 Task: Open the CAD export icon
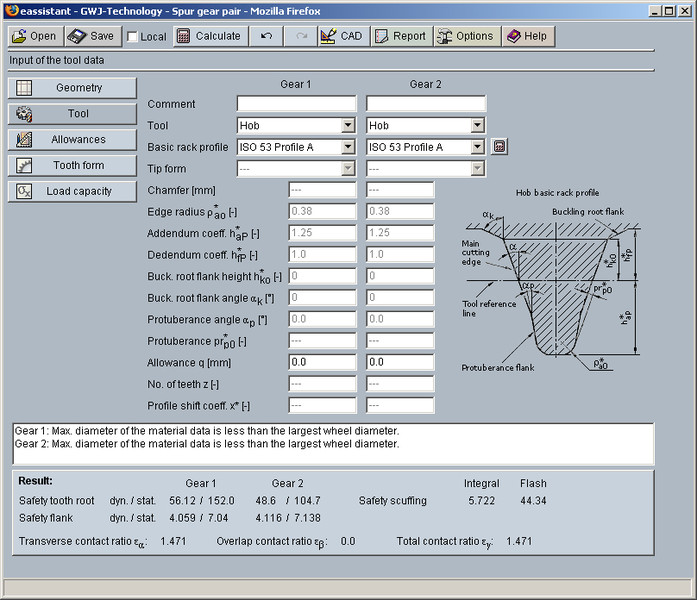click(329, 36)
